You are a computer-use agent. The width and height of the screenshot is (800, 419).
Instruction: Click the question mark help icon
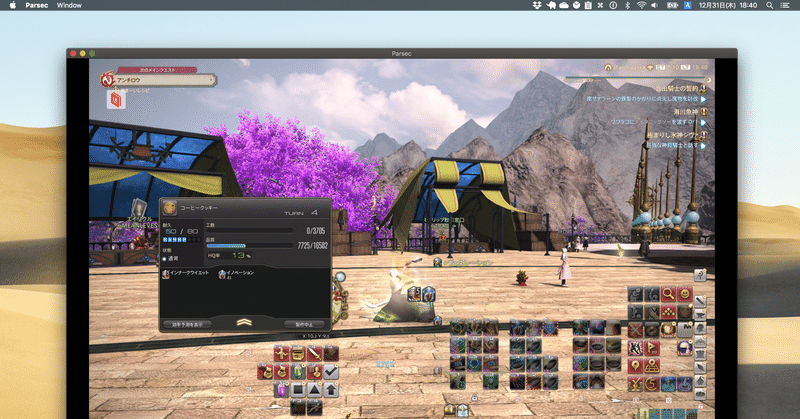[700, 275]
